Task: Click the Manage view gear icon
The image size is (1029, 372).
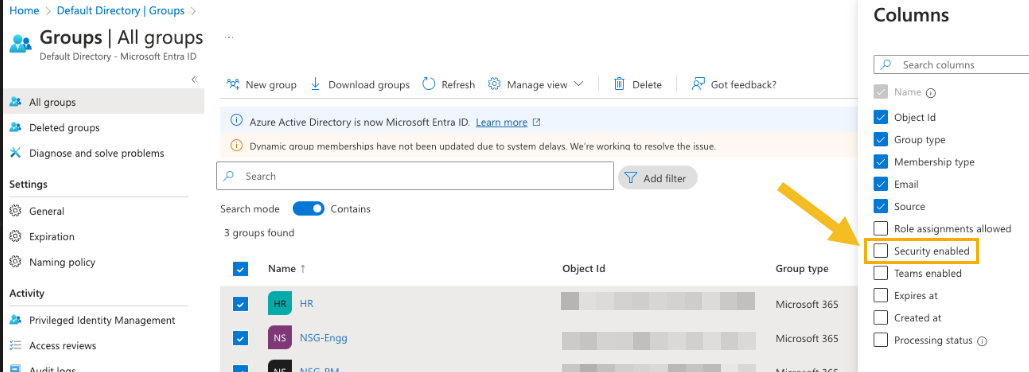Action: pos(494,84)
